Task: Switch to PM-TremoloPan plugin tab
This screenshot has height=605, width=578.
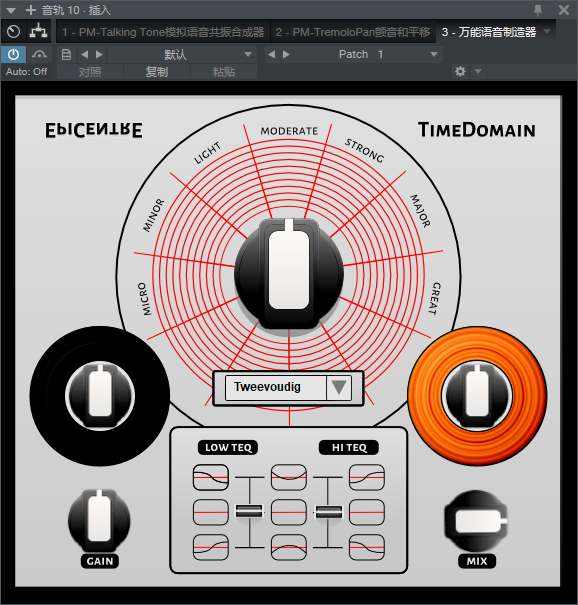Action: 353,32
